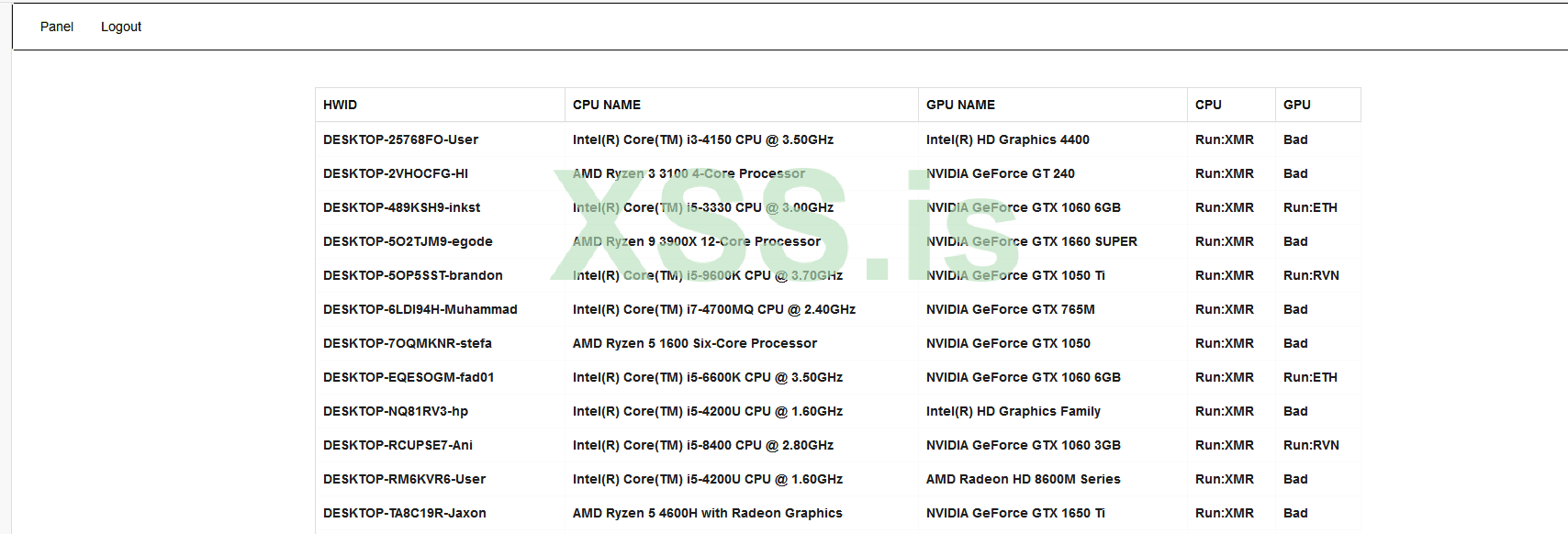Select HWID DESKTOP-EQESOGM-fad01
The height and width of the screenshot is (534, 1568).
409,377
